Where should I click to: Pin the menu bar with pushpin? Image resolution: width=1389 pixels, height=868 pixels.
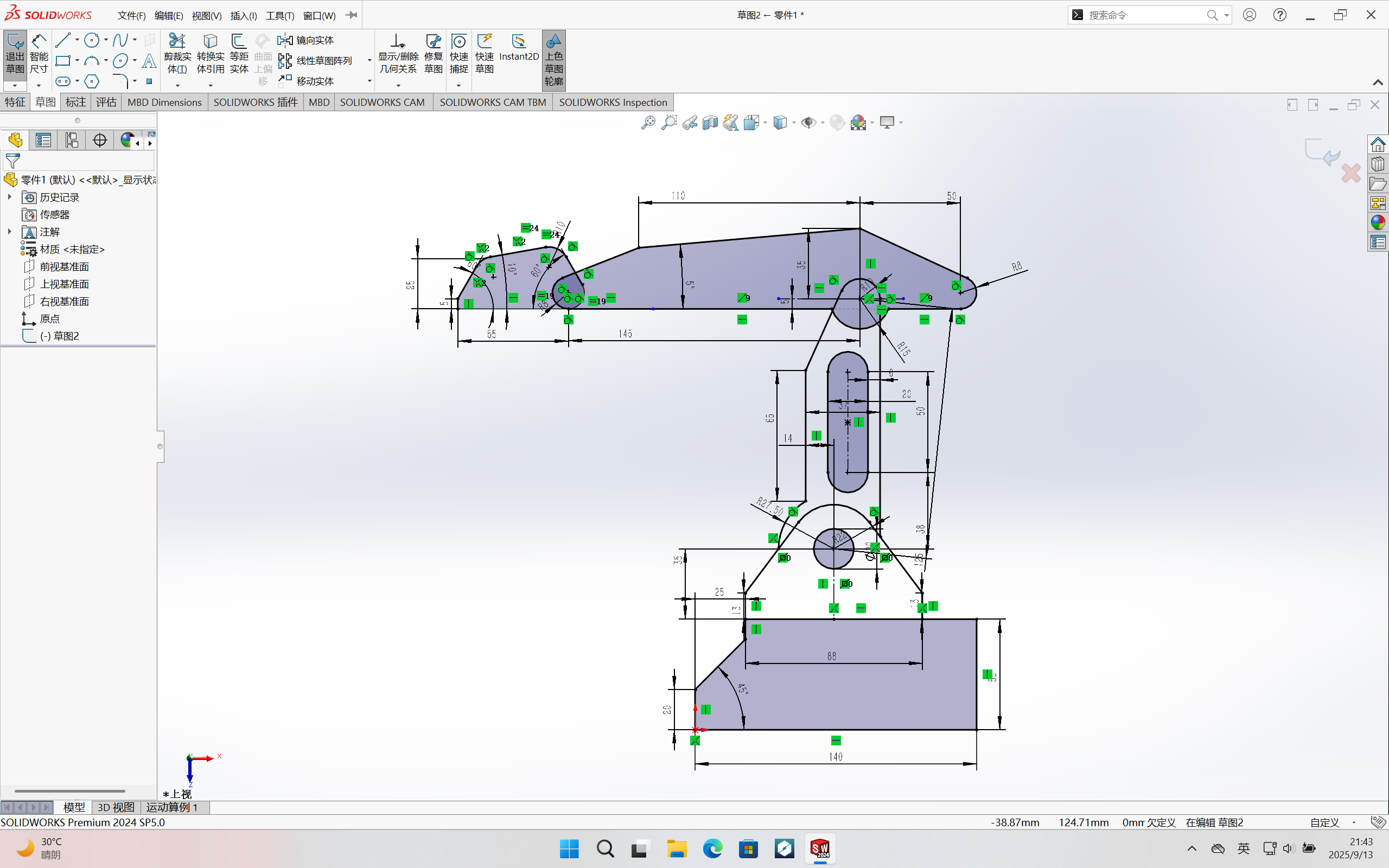[351, 15]
